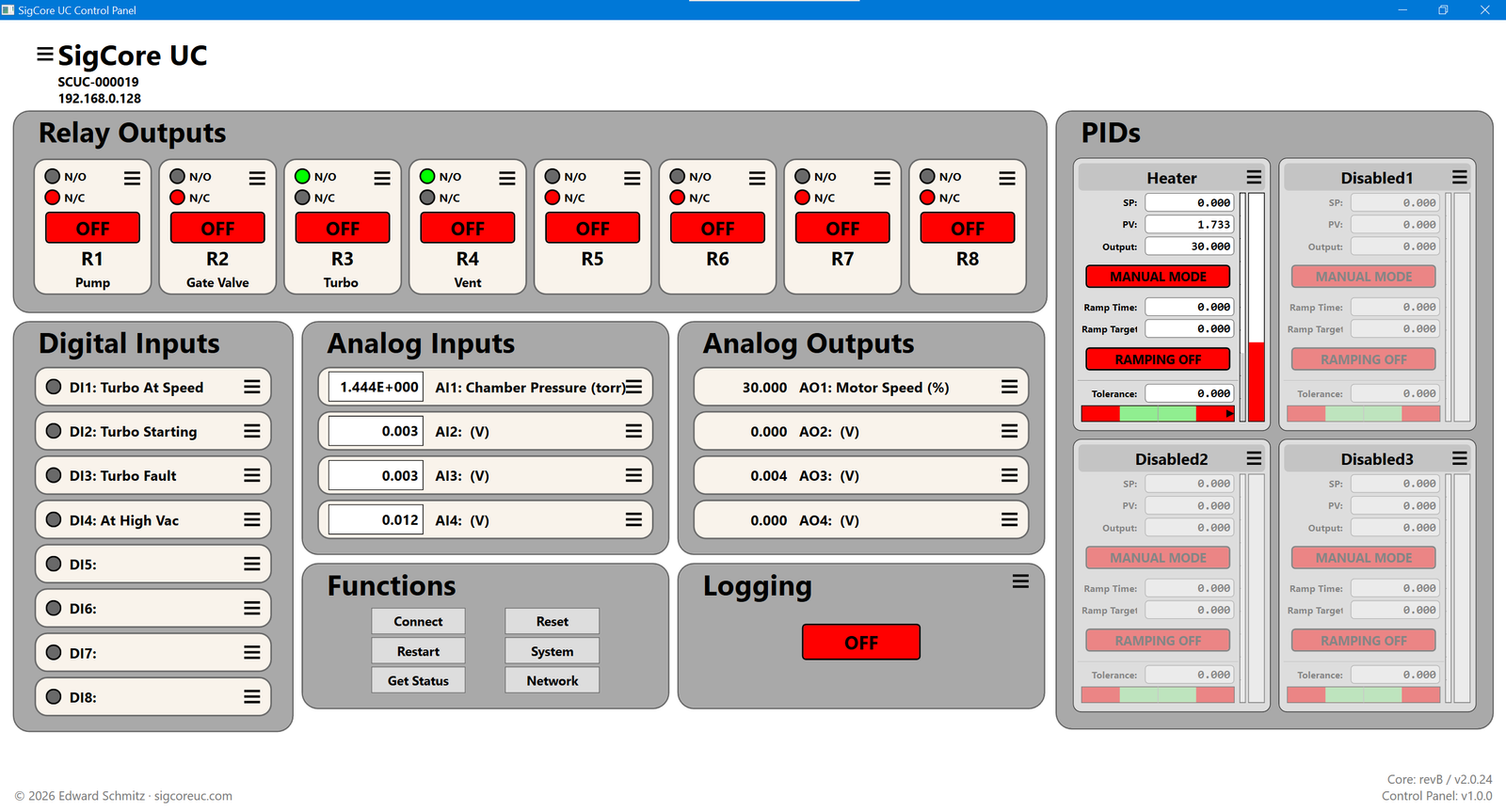Click the Connect function button
1506x812 pixels.
tap(418, 621)
